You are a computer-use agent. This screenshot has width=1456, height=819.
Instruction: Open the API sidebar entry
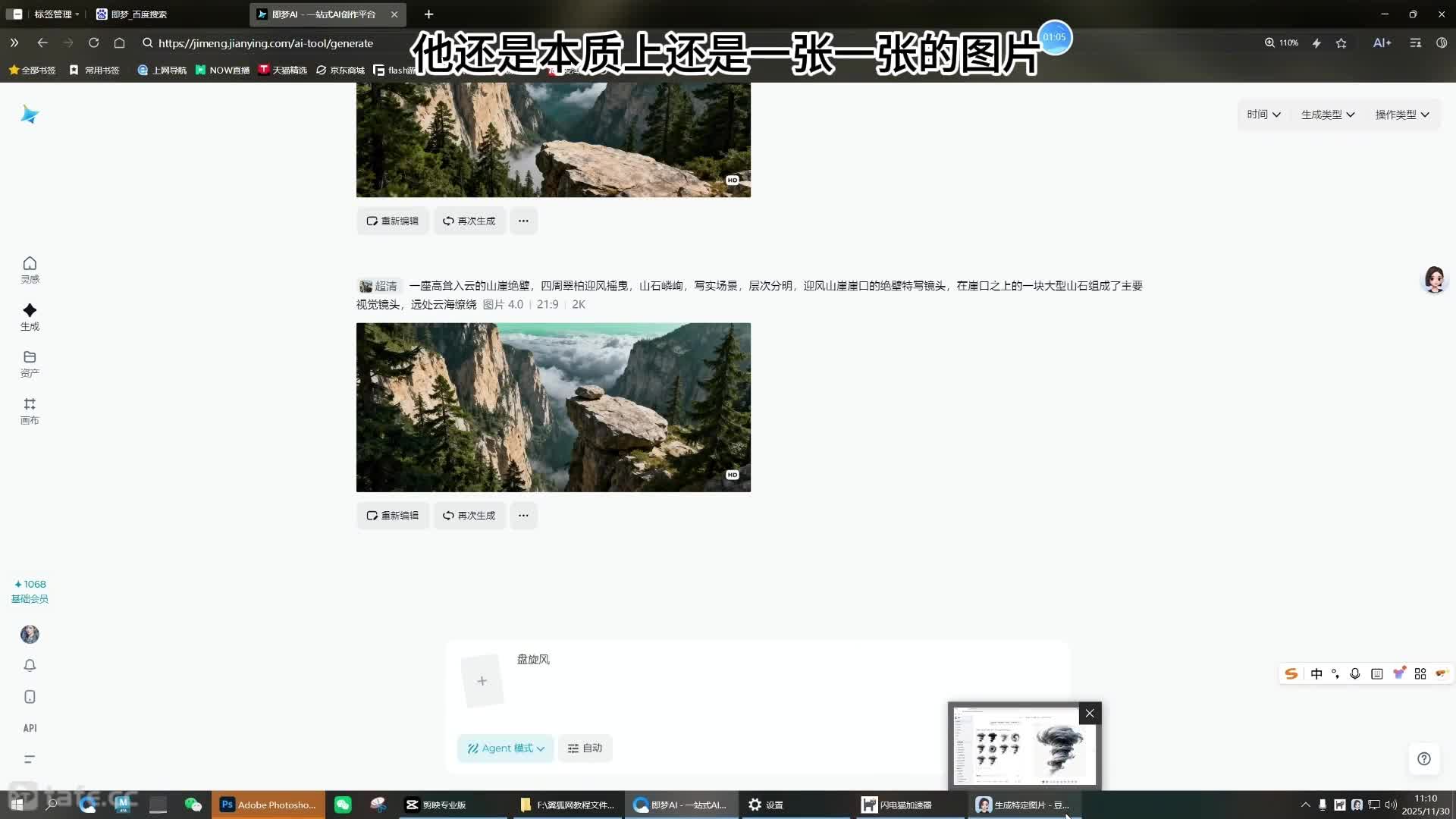pos(30,728)
